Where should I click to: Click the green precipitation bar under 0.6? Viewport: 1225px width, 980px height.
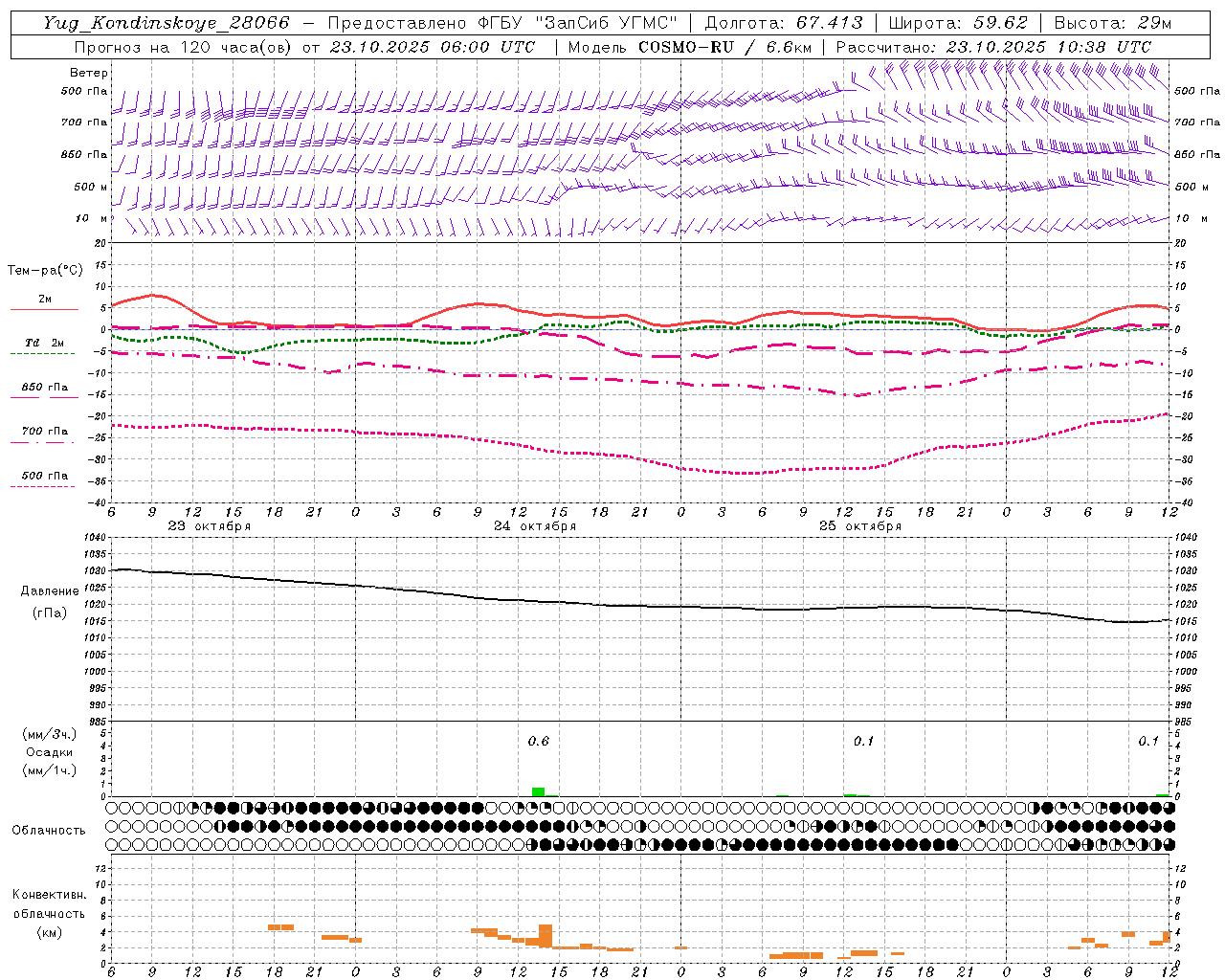pos(539,791)
